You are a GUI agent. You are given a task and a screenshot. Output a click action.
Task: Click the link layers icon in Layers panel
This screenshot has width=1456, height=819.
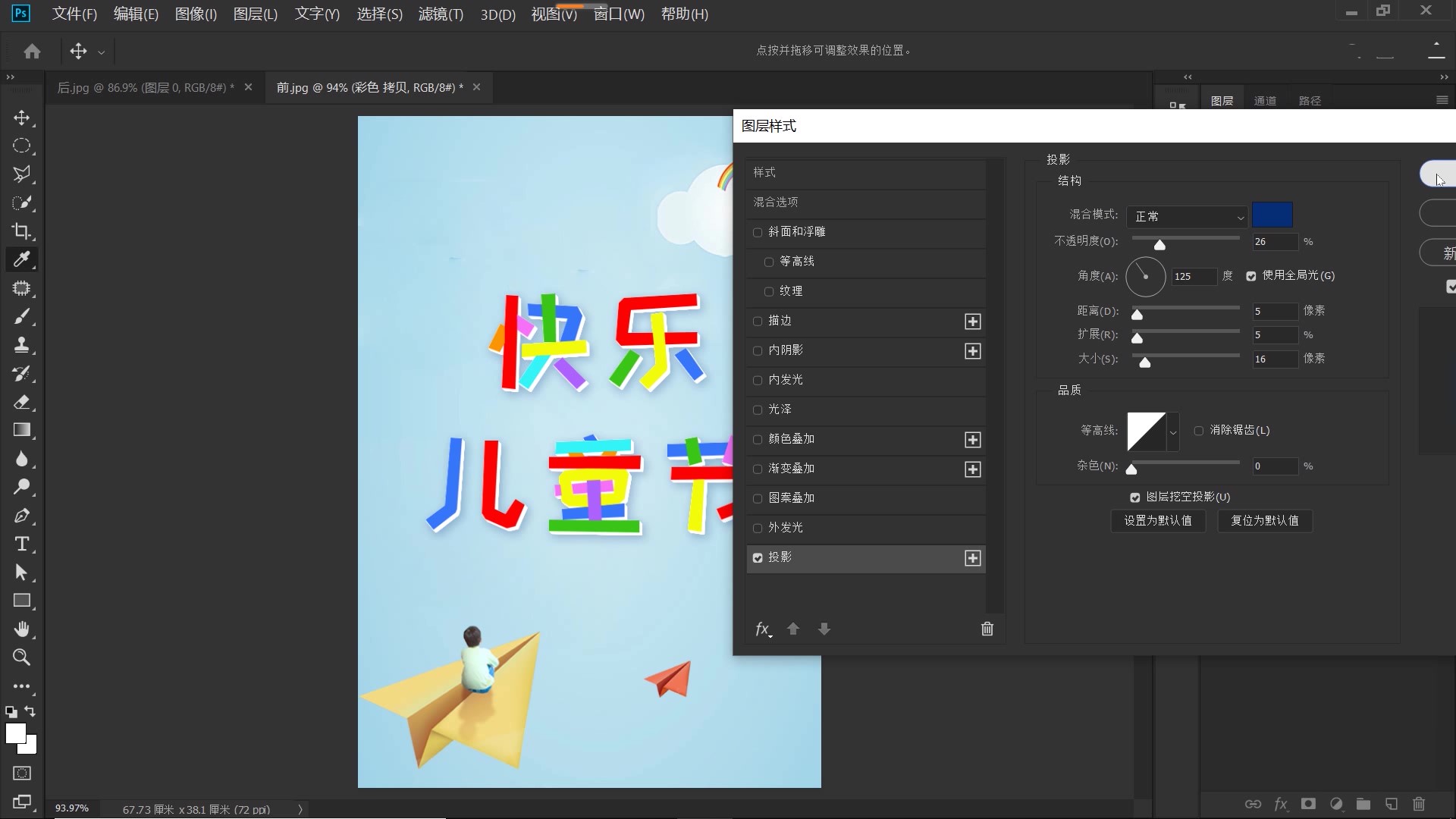(x=1253, y=804)
